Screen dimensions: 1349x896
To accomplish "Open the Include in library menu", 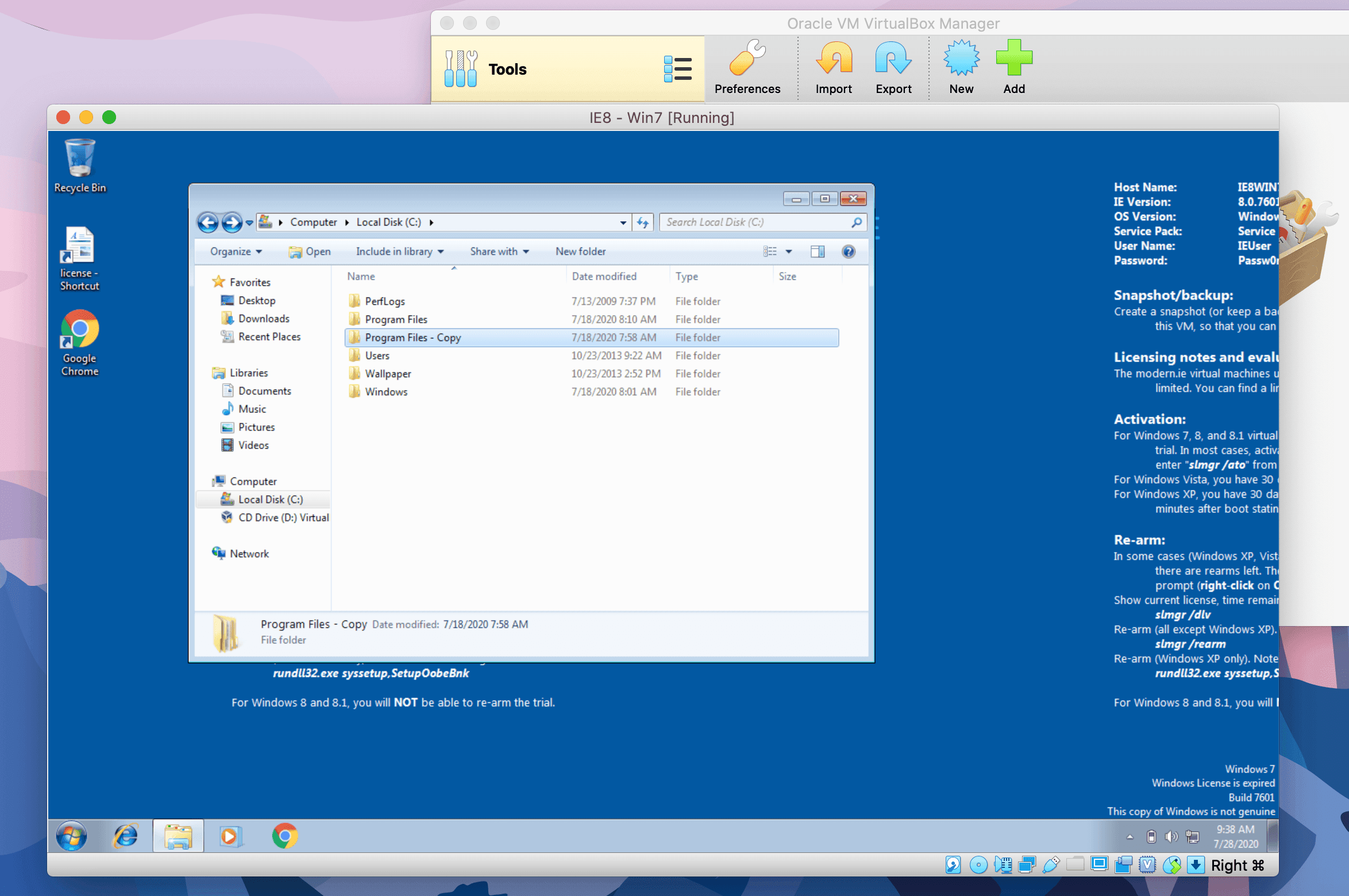I will pyautogui.click(x=399, y=252).
